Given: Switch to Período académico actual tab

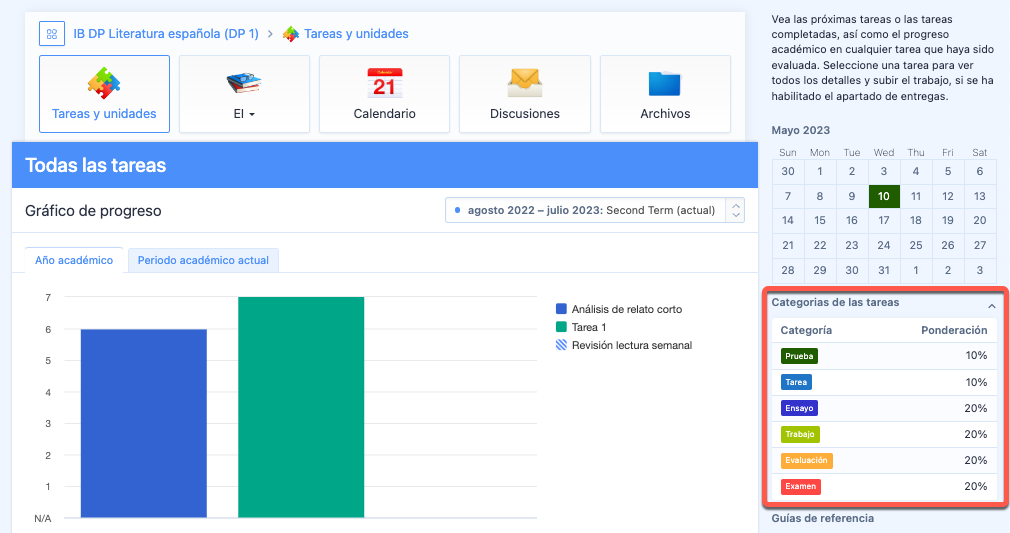Looking at the screenshot, I should 203,260.
